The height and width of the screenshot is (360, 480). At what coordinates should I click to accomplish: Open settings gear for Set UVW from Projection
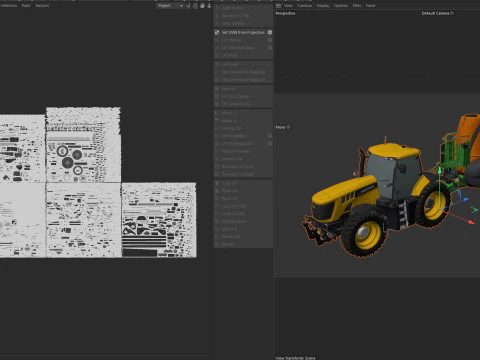coord(270,32)
